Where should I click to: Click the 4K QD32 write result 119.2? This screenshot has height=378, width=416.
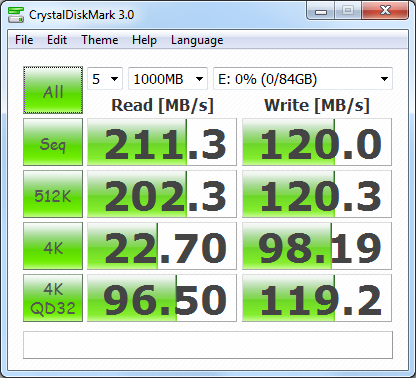[317, 298]
